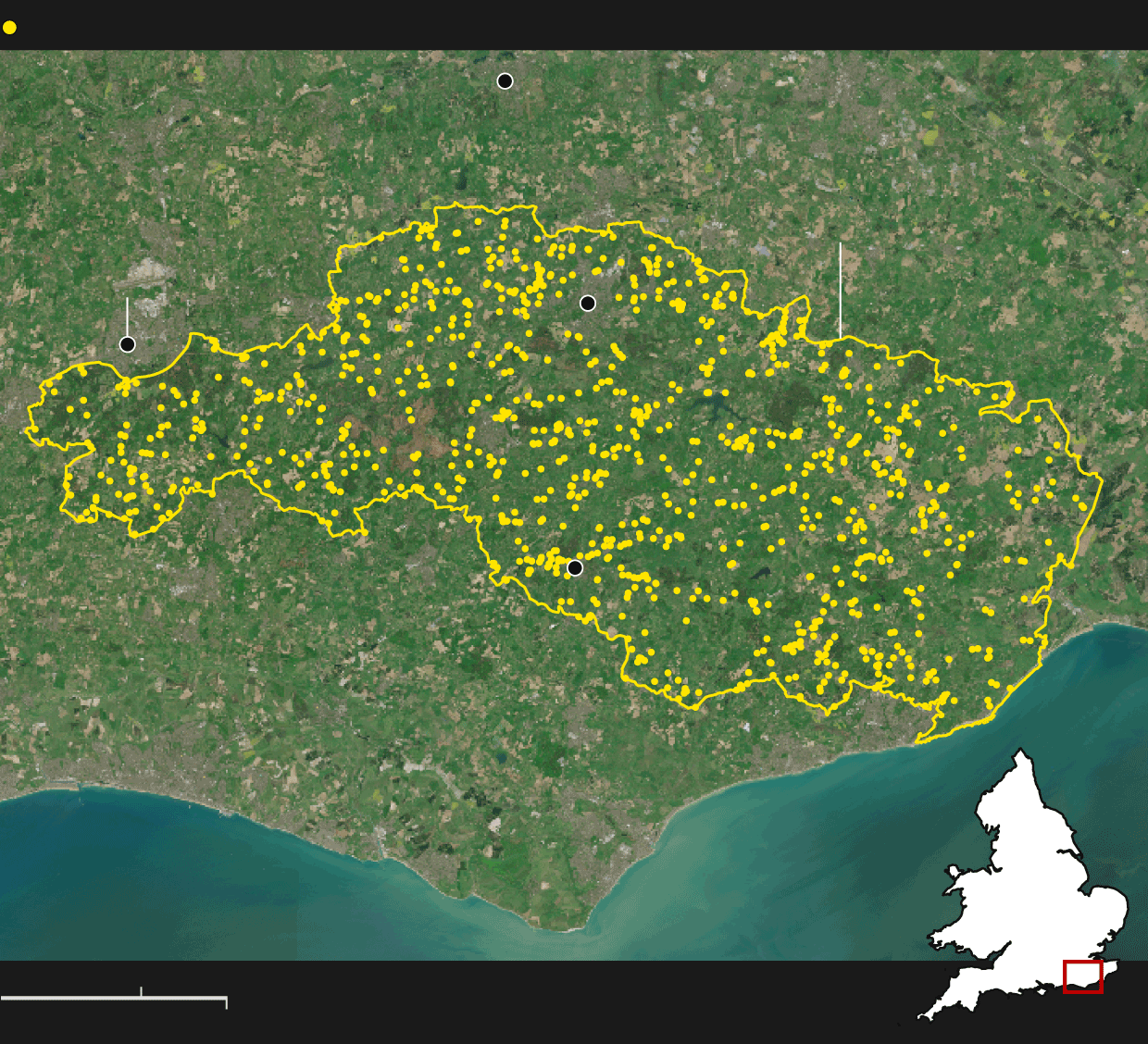Click the black marker among the northern yellow dots
Viewport: 1148px width, 1044px height.
click(x=587, y=304)
